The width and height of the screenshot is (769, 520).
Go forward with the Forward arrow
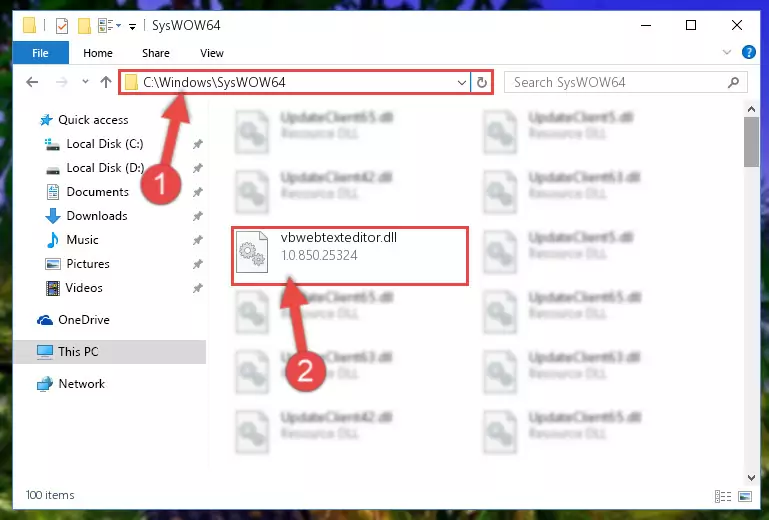pos(61,82)
